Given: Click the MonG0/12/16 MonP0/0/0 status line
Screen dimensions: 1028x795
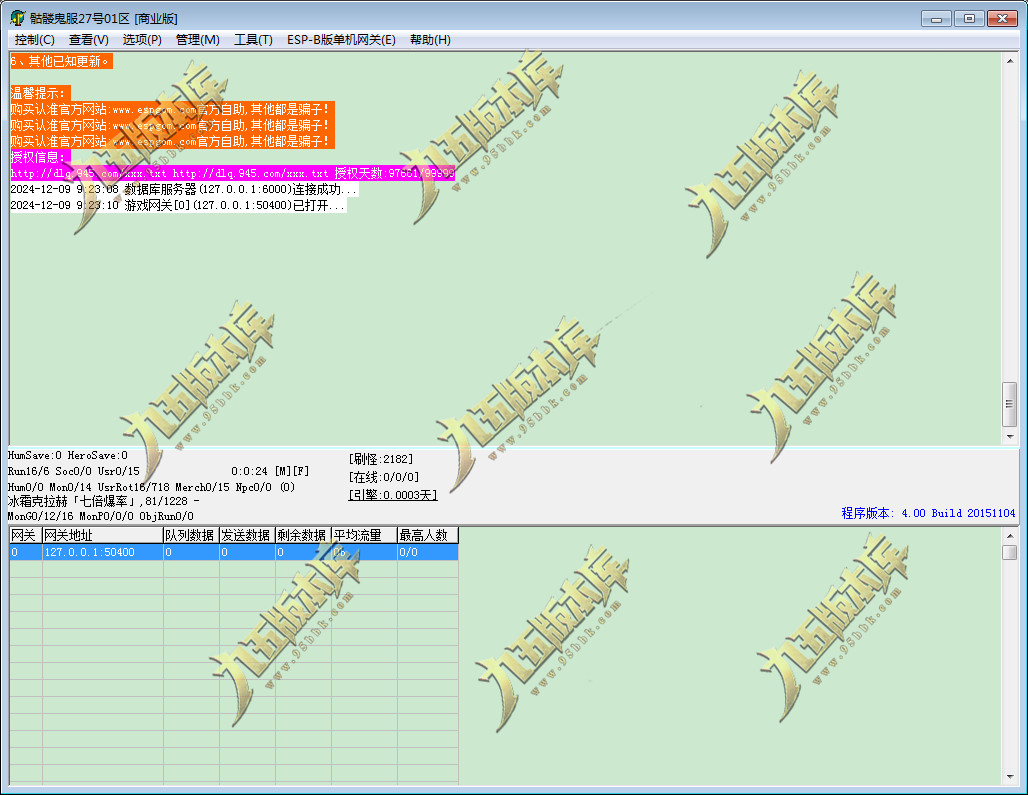Looking at the screenshot, I should 100,516.
